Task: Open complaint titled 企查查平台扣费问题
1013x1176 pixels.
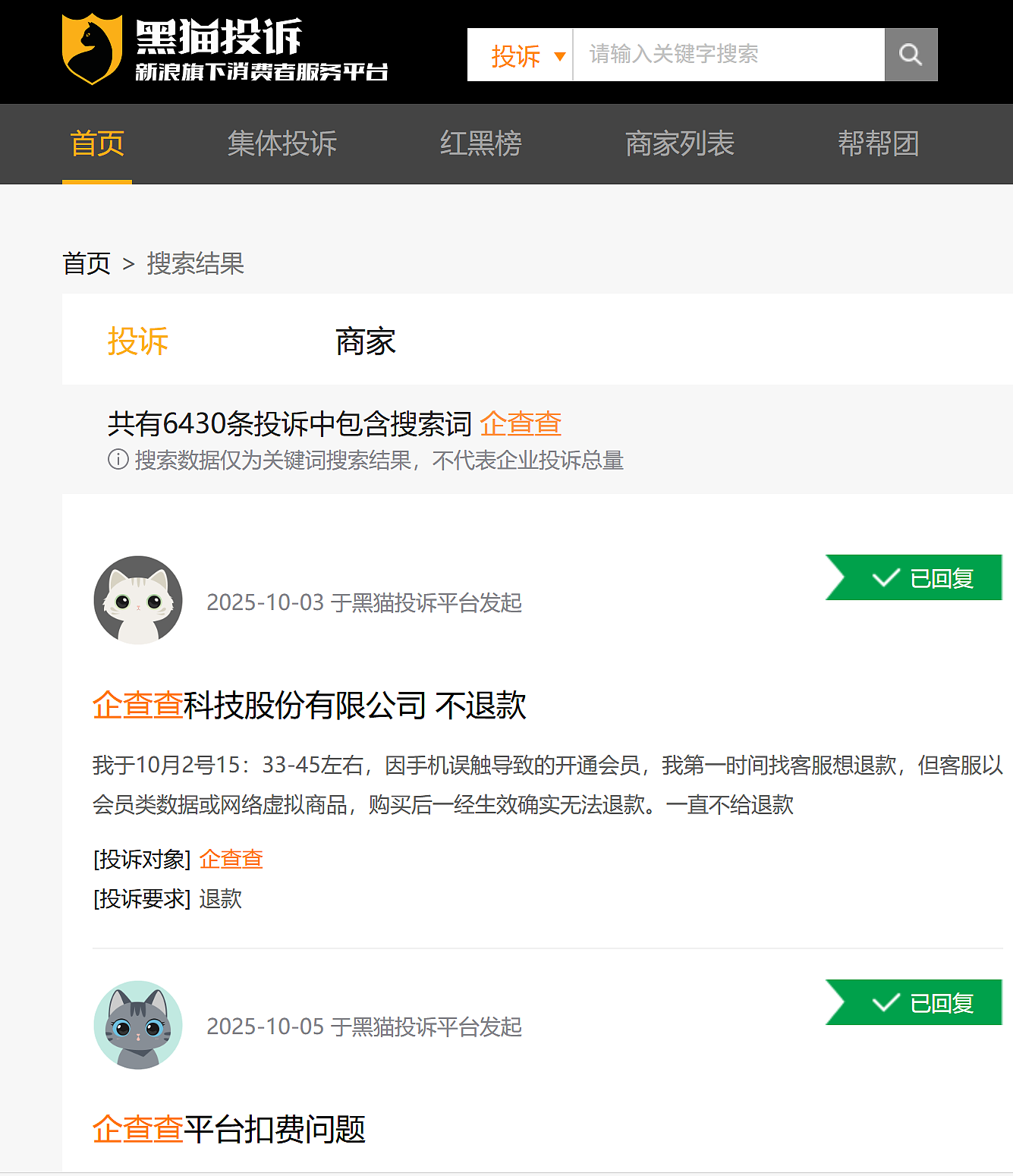Action: coord(229,1129)
